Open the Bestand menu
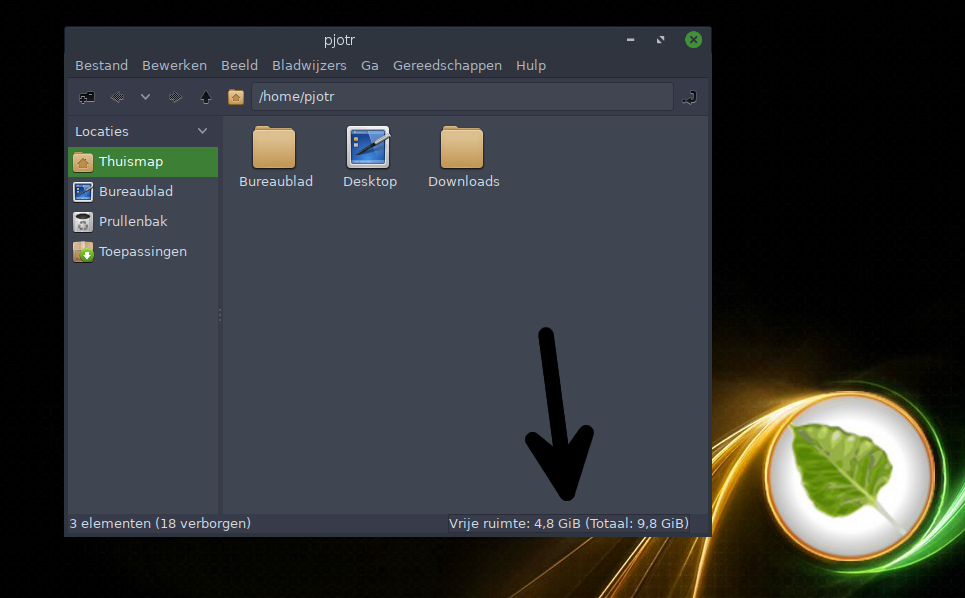The image size is (965, 598). (x=102, y=65)
